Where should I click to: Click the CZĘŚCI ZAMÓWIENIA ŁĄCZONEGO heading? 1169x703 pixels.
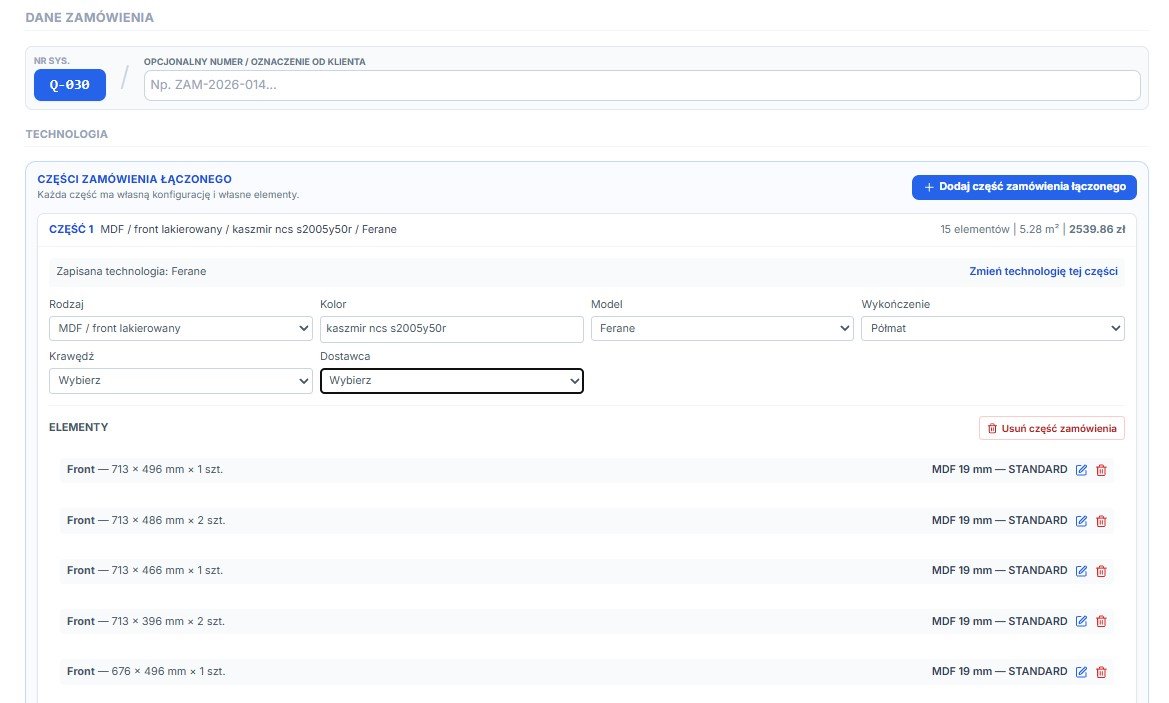click(x=134, y=179)
